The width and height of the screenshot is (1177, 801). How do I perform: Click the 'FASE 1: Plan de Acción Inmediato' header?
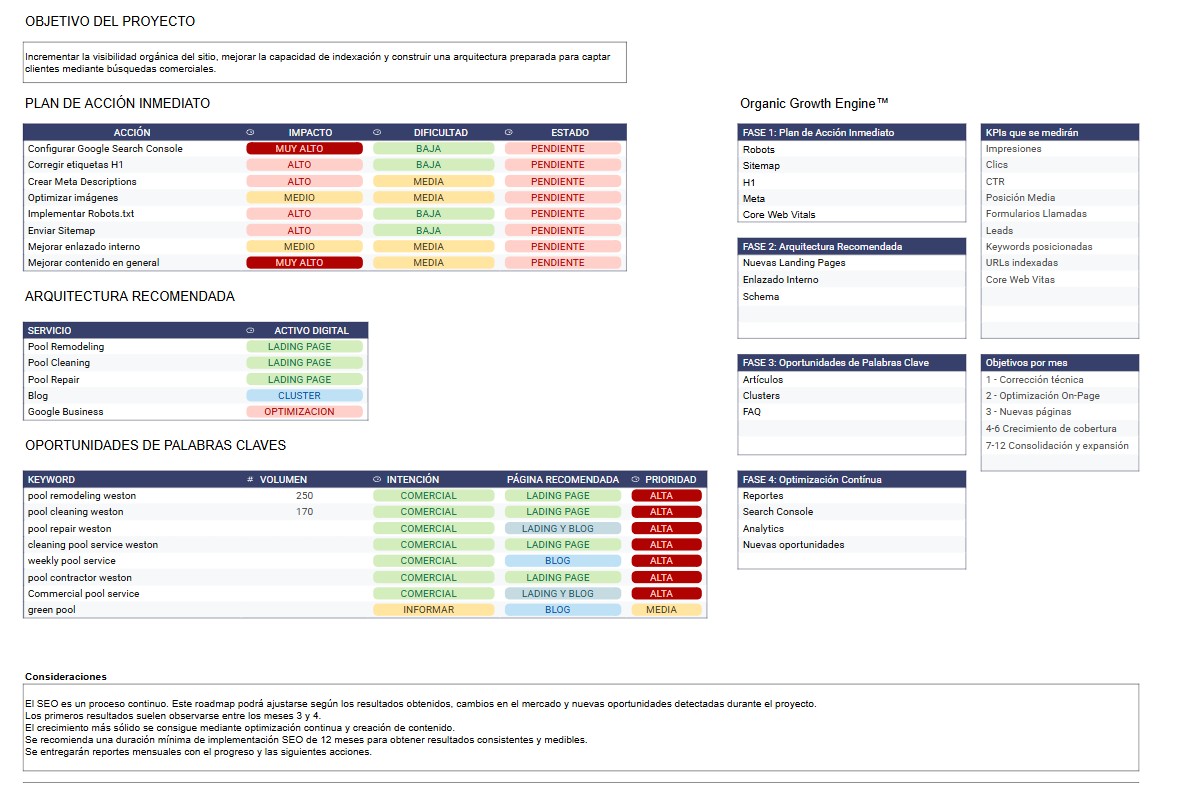pyautogui.click(x=851, y=132)
